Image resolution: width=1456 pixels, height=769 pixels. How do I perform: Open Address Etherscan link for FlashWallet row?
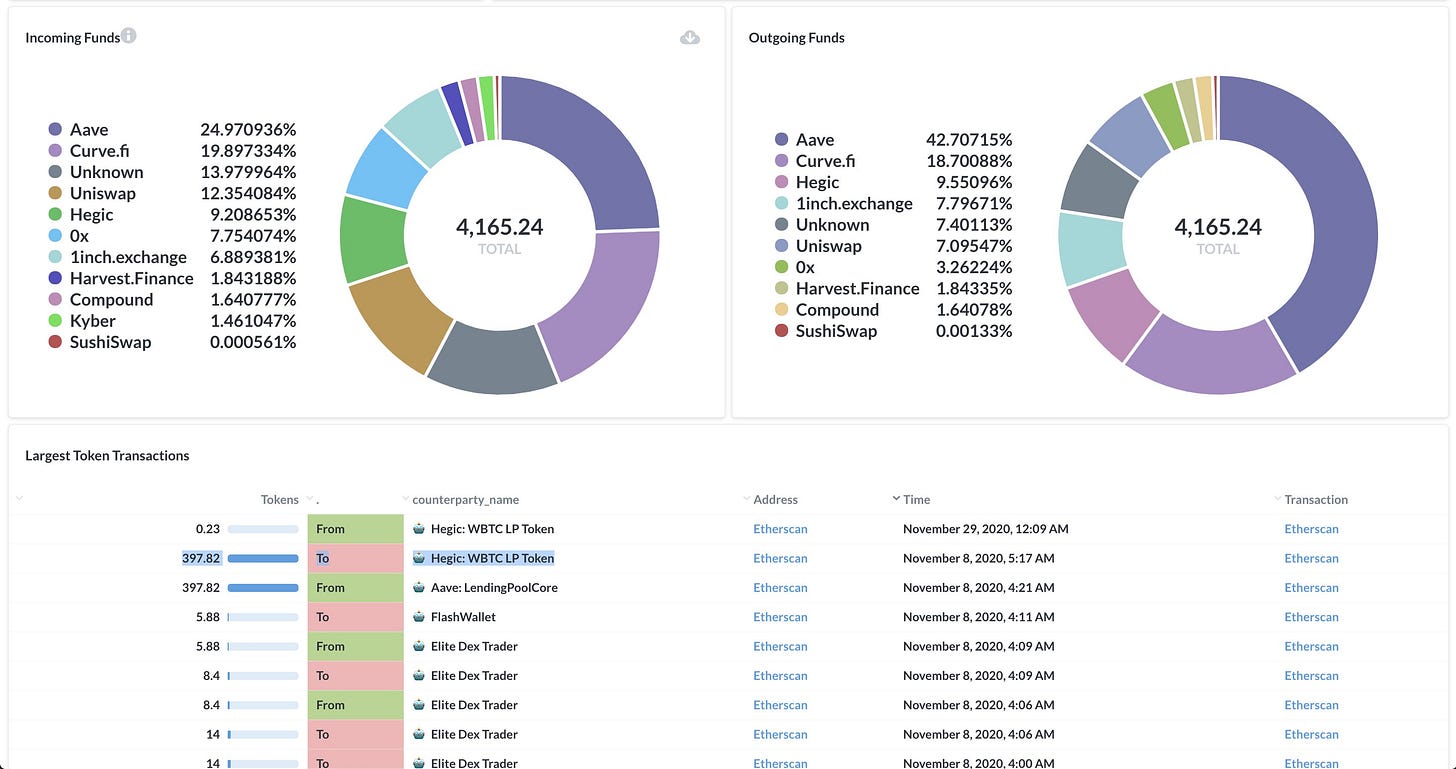(x=780, y=617)
